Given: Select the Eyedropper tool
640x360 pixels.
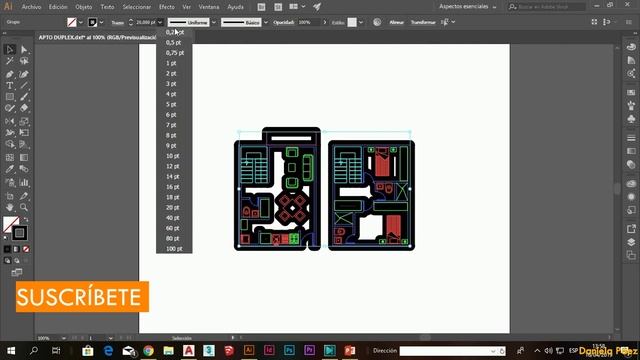Looking at the screenshot, I should 10,169.
